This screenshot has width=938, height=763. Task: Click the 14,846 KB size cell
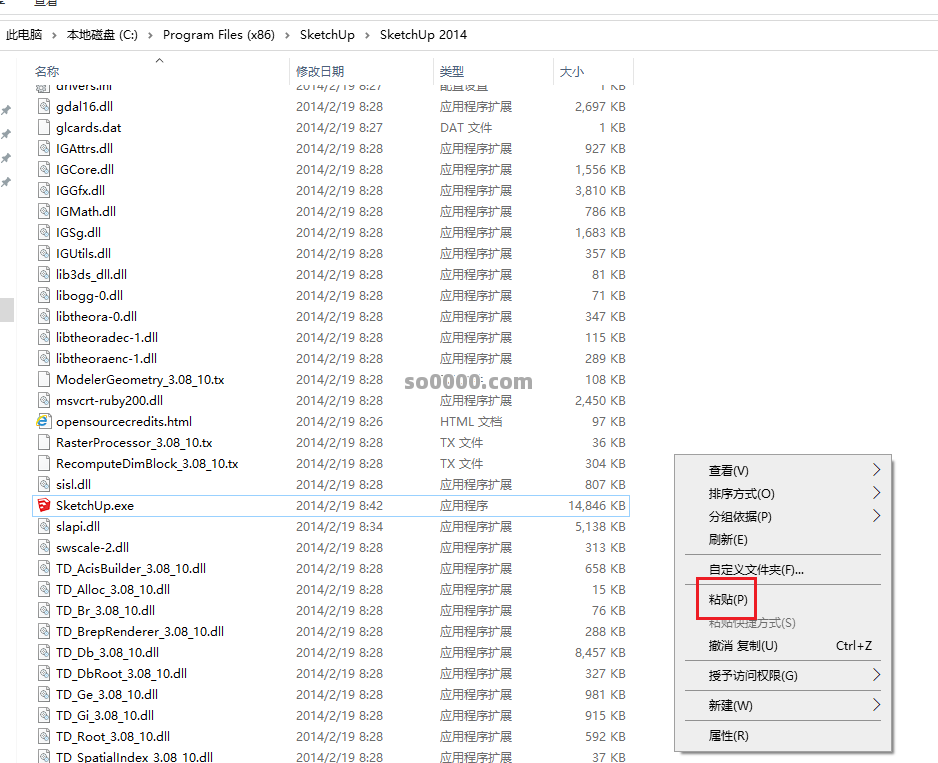[596, 506]
